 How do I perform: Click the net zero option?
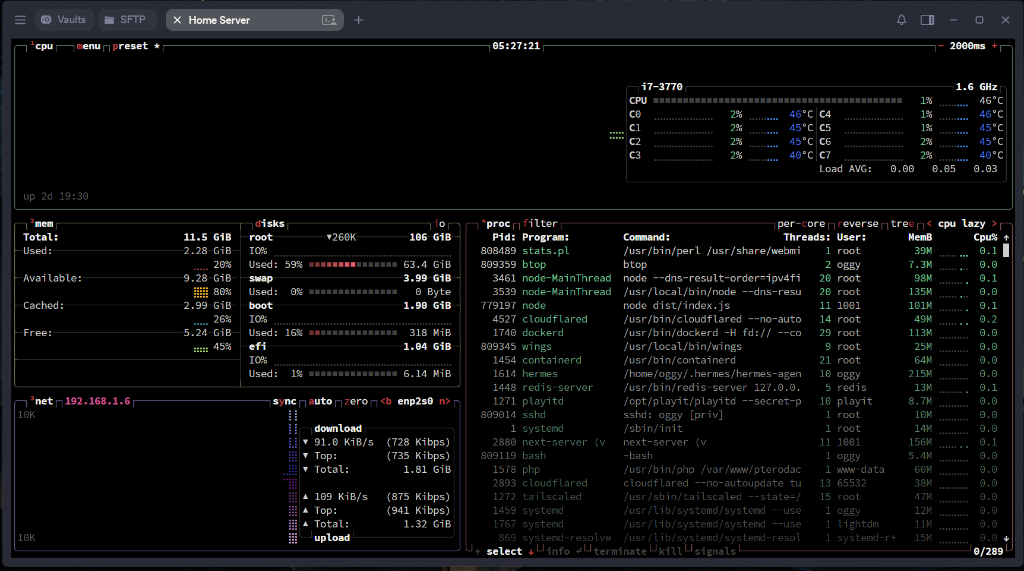click(x=356, y=401)
